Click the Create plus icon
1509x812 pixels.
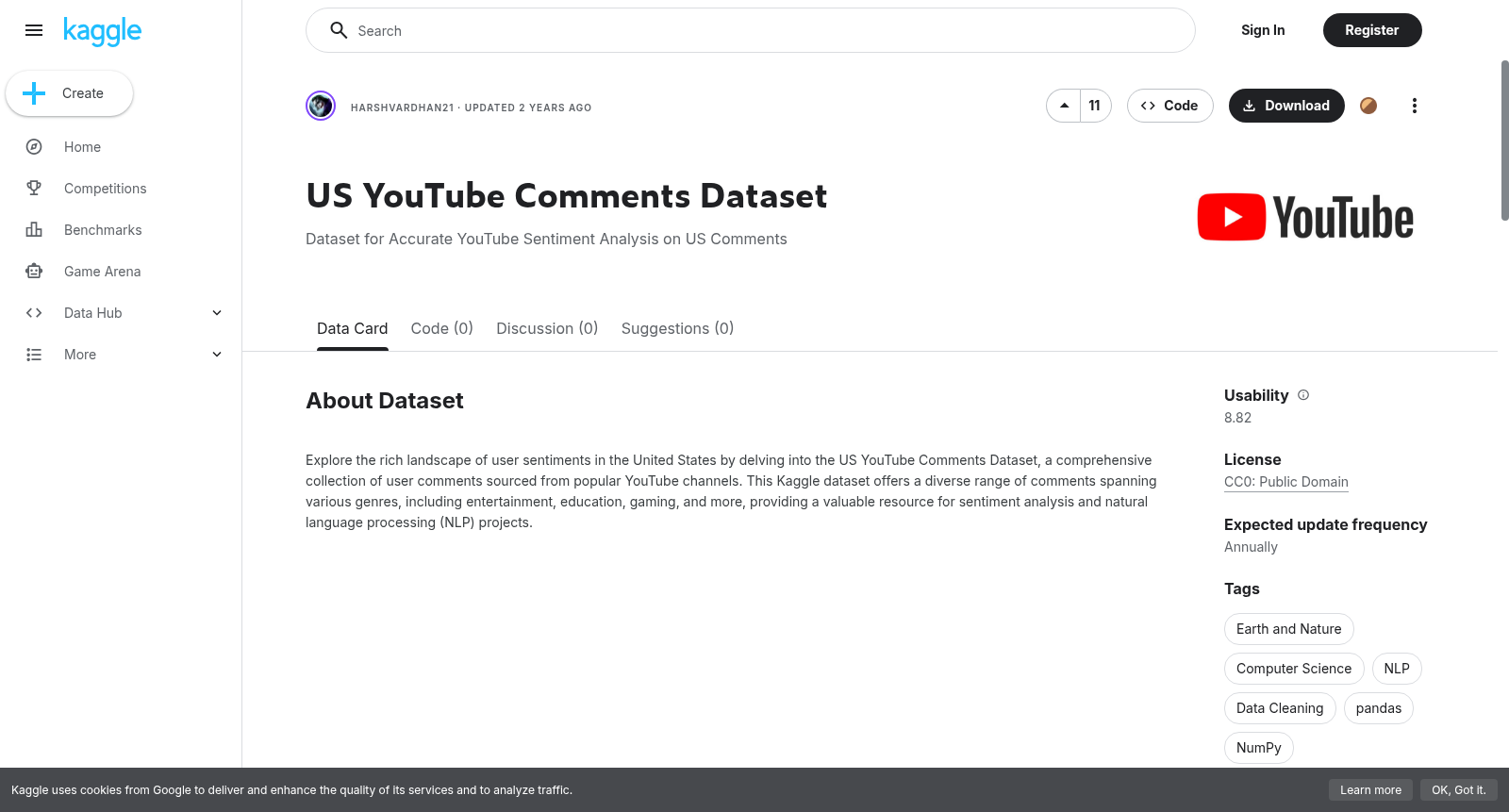pyautogui.click(x=34, y=93)
